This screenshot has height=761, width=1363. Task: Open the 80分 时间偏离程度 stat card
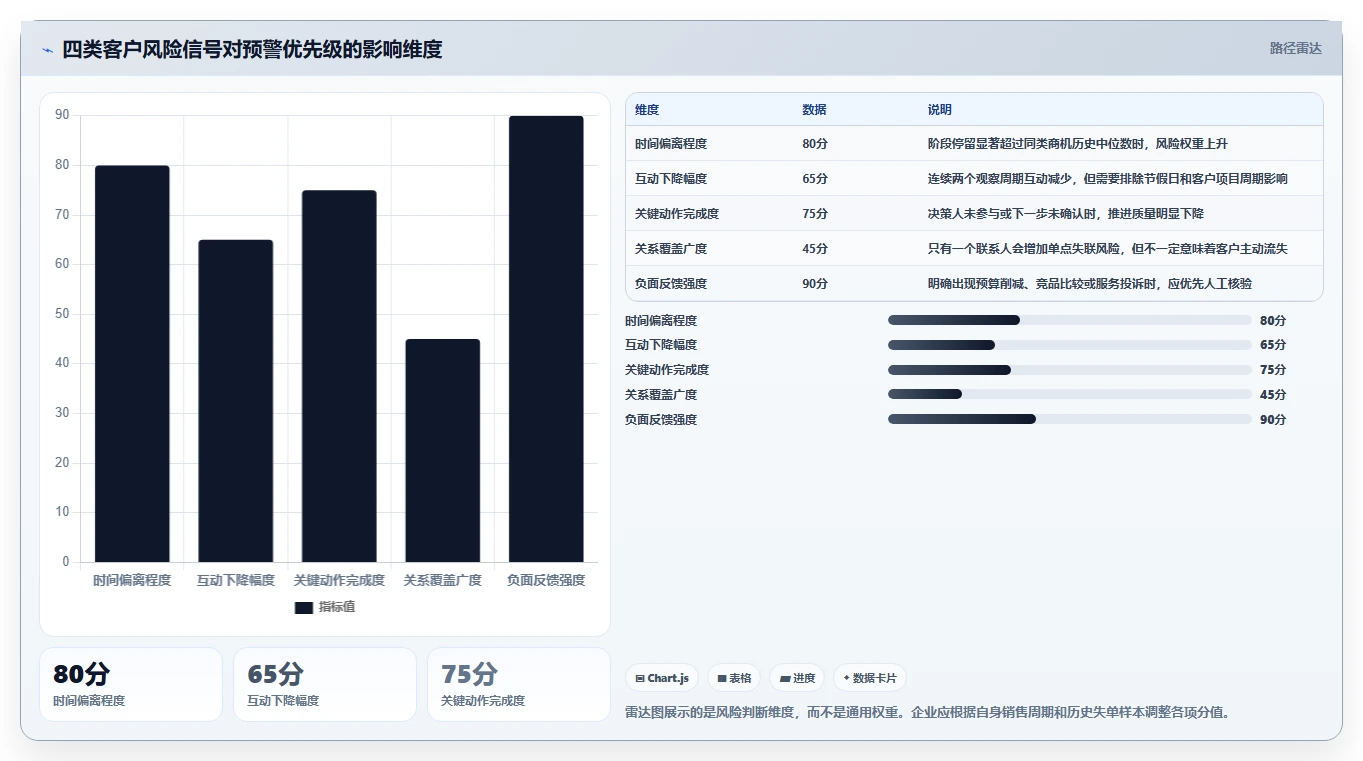(x=131, y=685)
